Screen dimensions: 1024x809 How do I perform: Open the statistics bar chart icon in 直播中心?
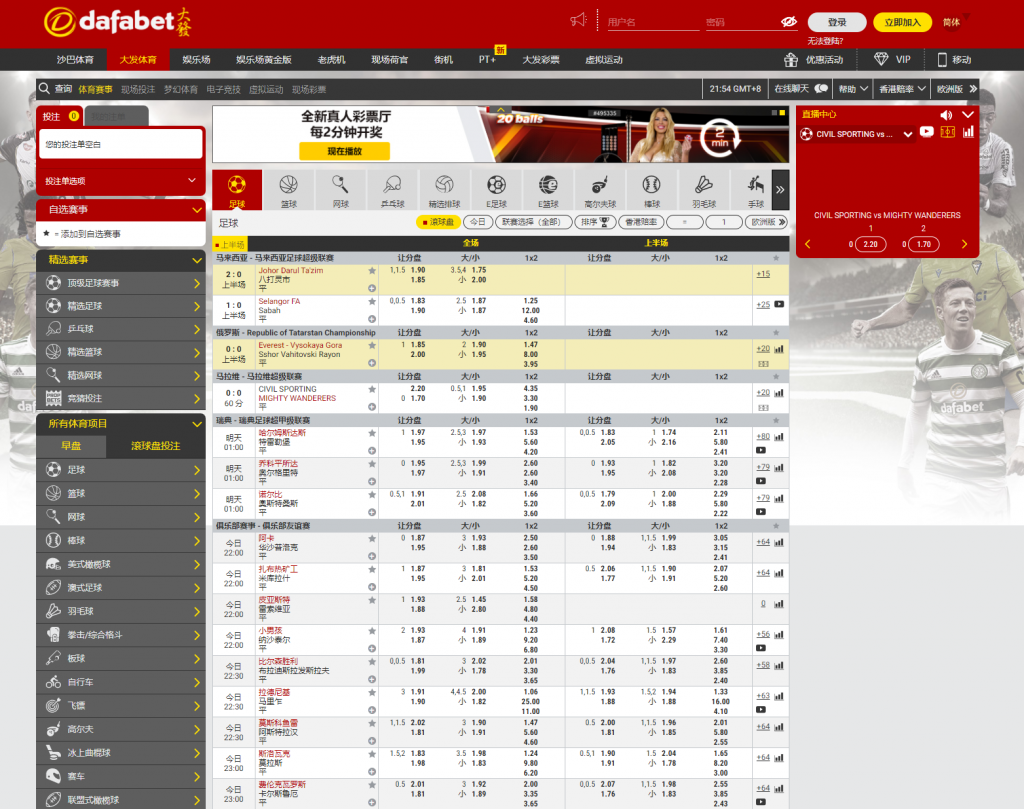(967, 133)
